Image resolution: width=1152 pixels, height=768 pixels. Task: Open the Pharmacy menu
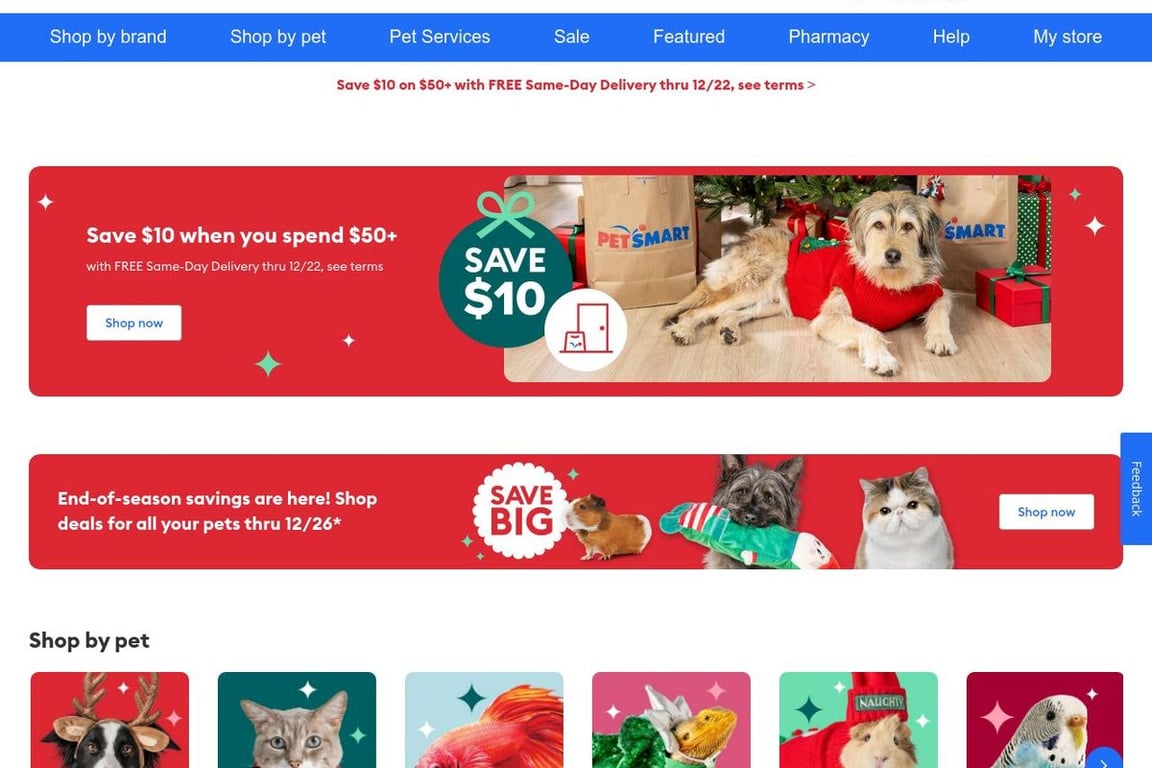click(x=829, y=37)
